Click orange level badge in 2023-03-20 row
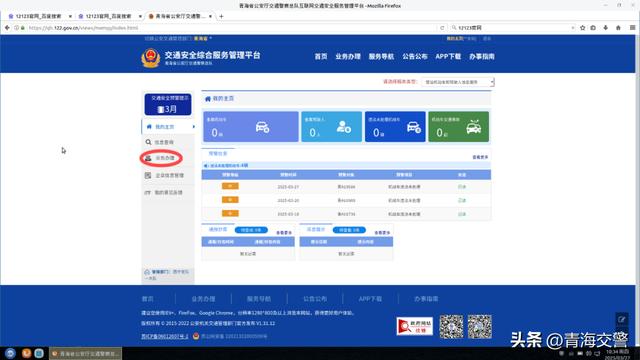Image resolution: width=640 pixels, height=360 pixels. [230, 200]
